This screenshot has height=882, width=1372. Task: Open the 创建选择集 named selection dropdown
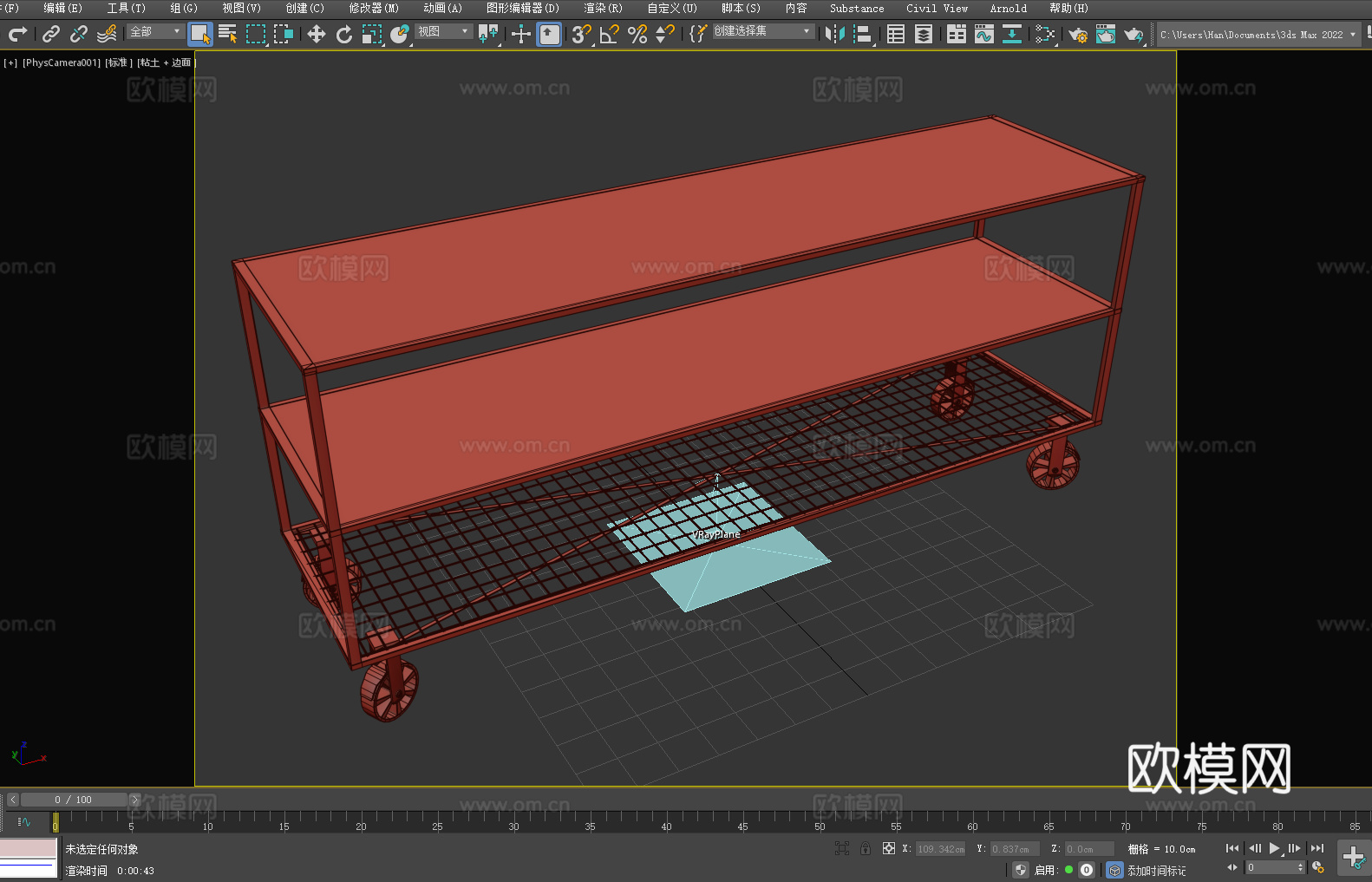click(762, 31)
